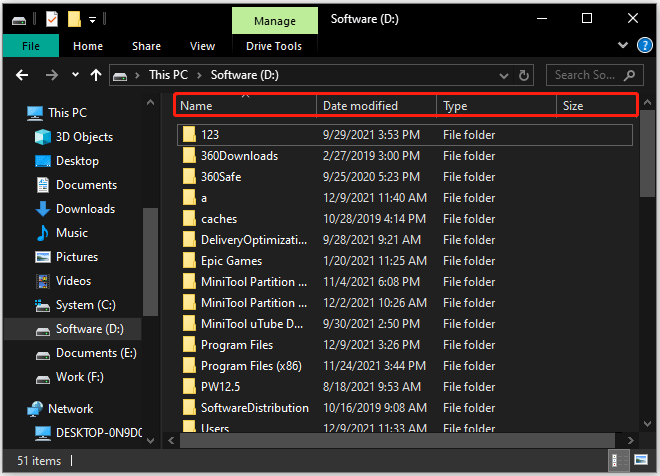
Task: Open the Help question mark icon
Action: point(644,45)
